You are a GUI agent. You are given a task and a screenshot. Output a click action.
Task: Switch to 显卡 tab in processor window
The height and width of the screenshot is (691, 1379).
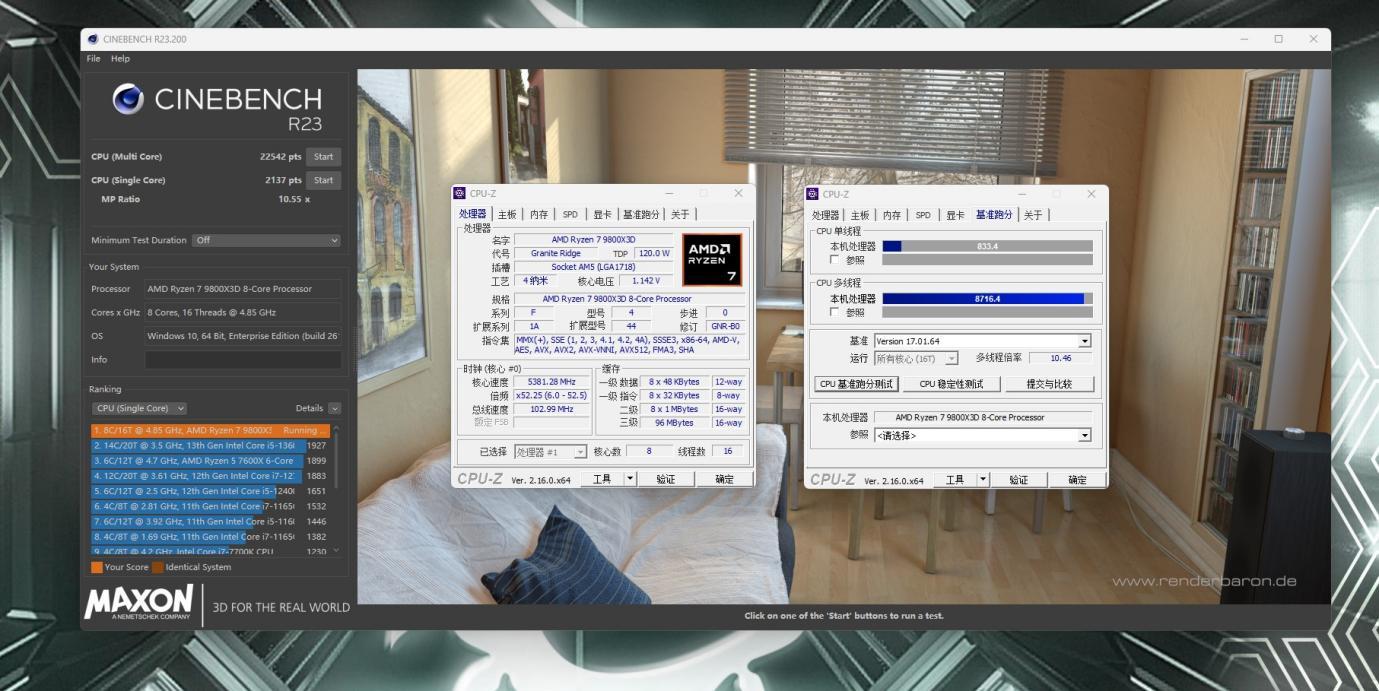[x=602, y=215]
